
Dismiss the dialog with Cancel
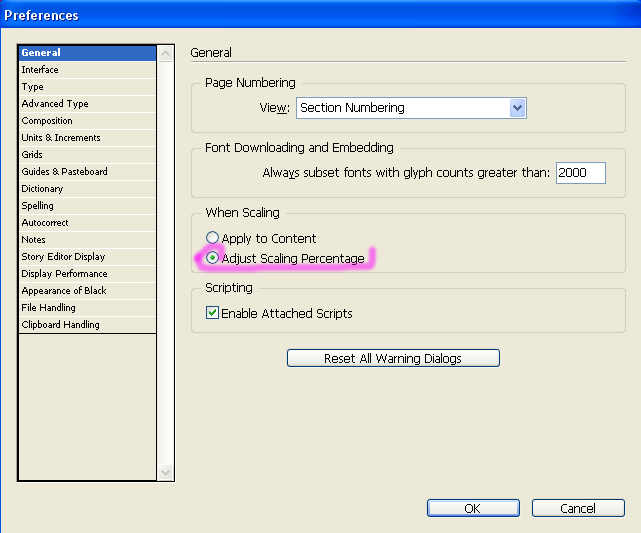578,508
